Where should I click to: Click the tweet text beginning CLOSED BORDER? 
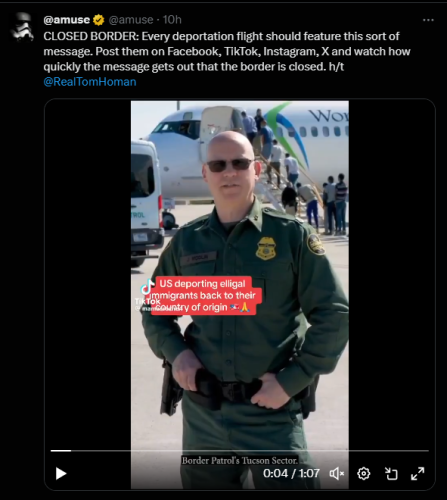click(227, 51)
